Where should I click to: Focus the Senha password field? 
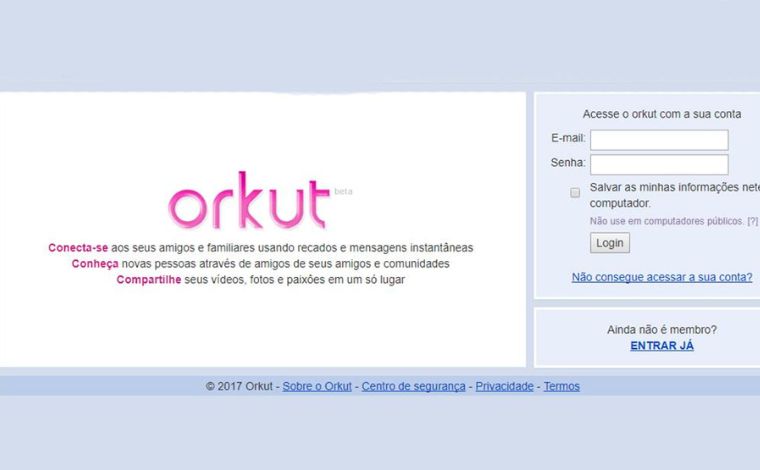tap(659, 164)
